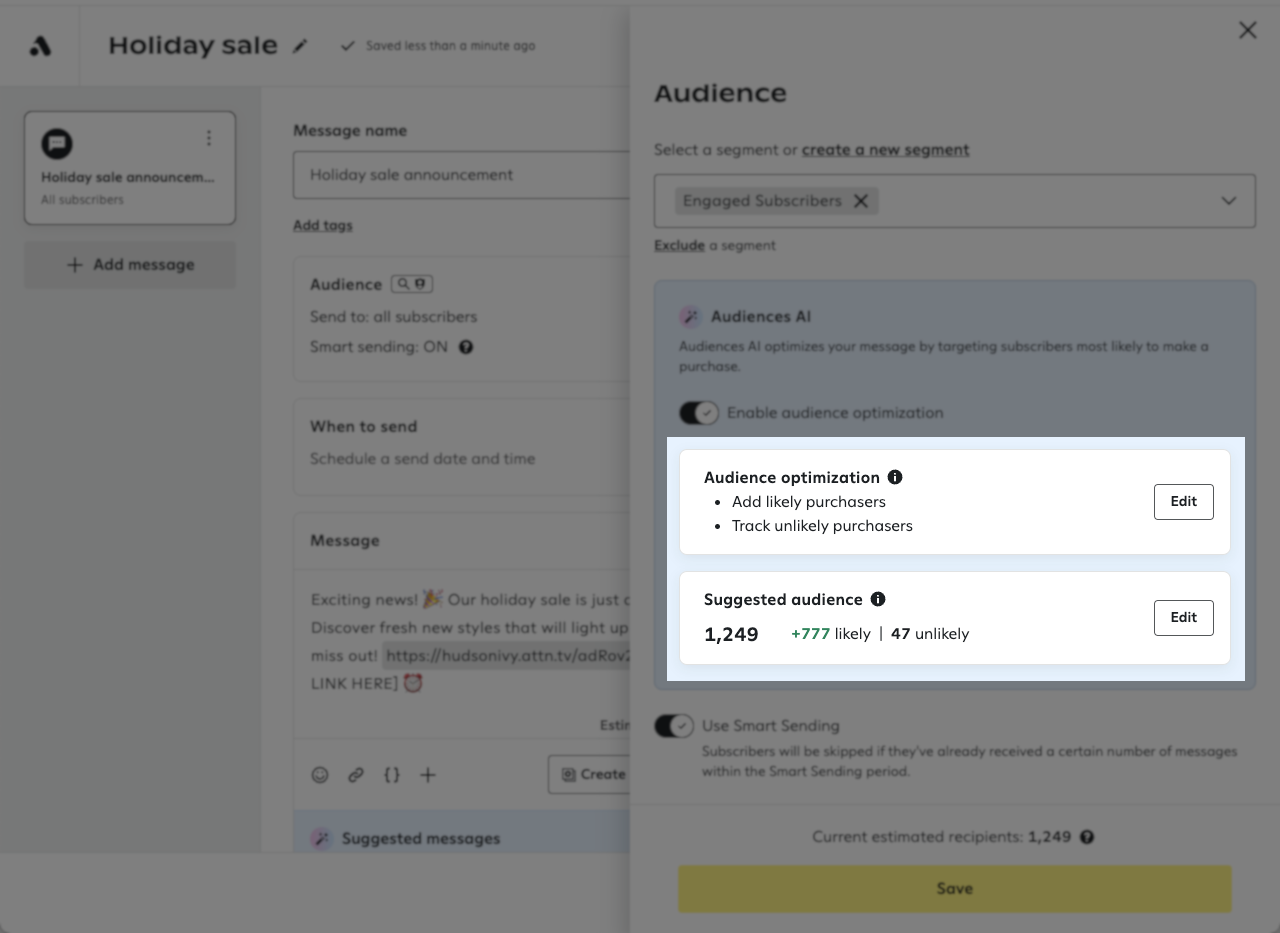Open options menu on Holiday sale announcement card
1280x933 pixels.
coord(209,138)
